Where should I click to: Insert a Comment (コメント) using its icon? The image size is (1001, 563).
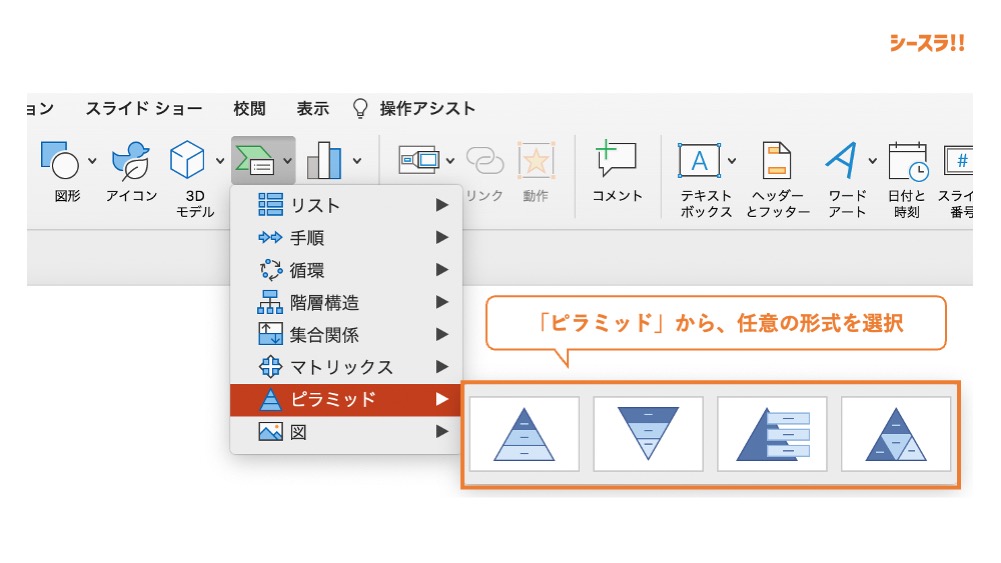[616, 160]
